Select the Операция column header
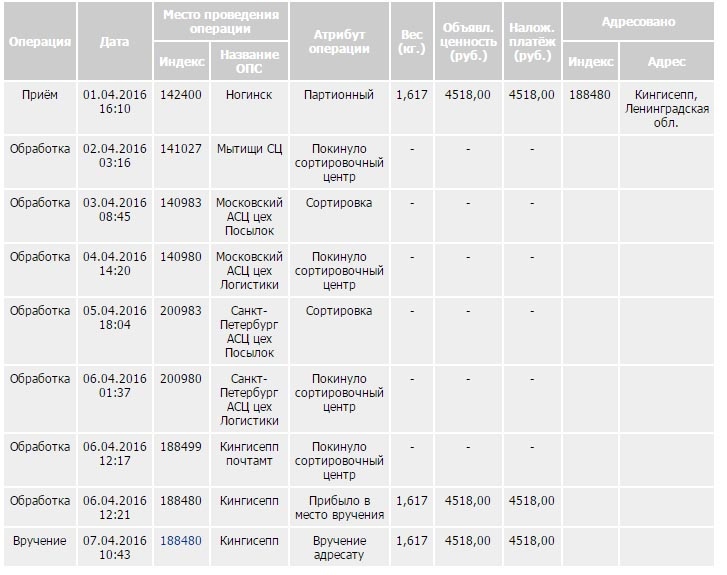The height and width of the screenshot is (575, 727). pos(40,41)
